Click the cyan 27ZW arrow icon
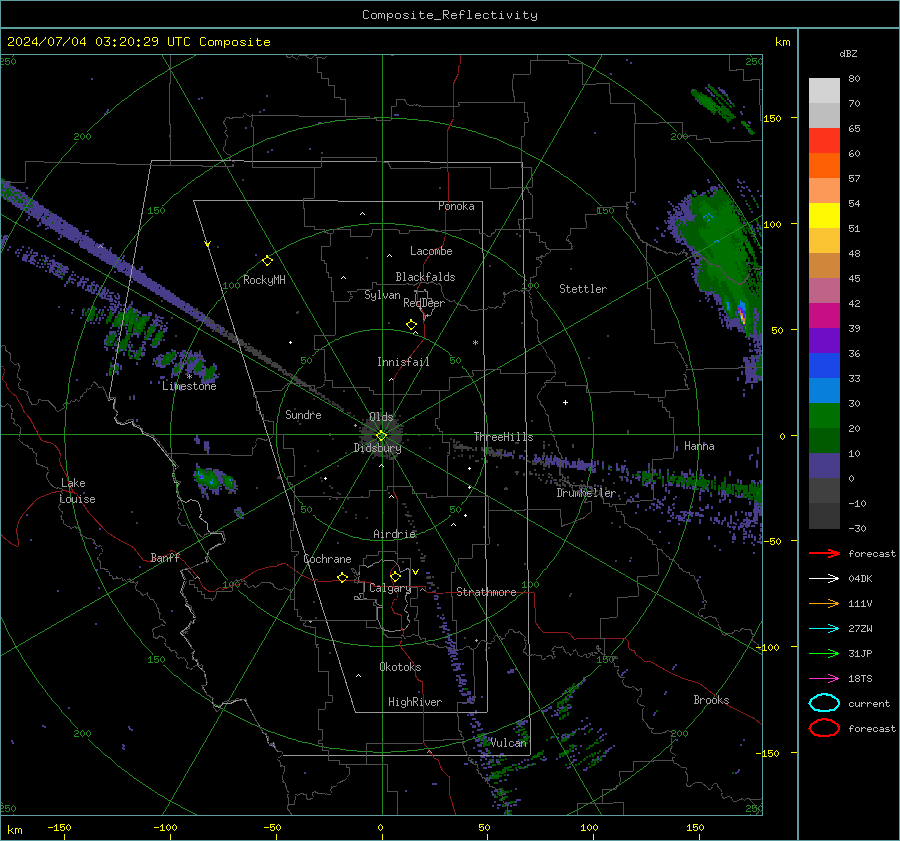900x841 pixels. click(824, 629)
